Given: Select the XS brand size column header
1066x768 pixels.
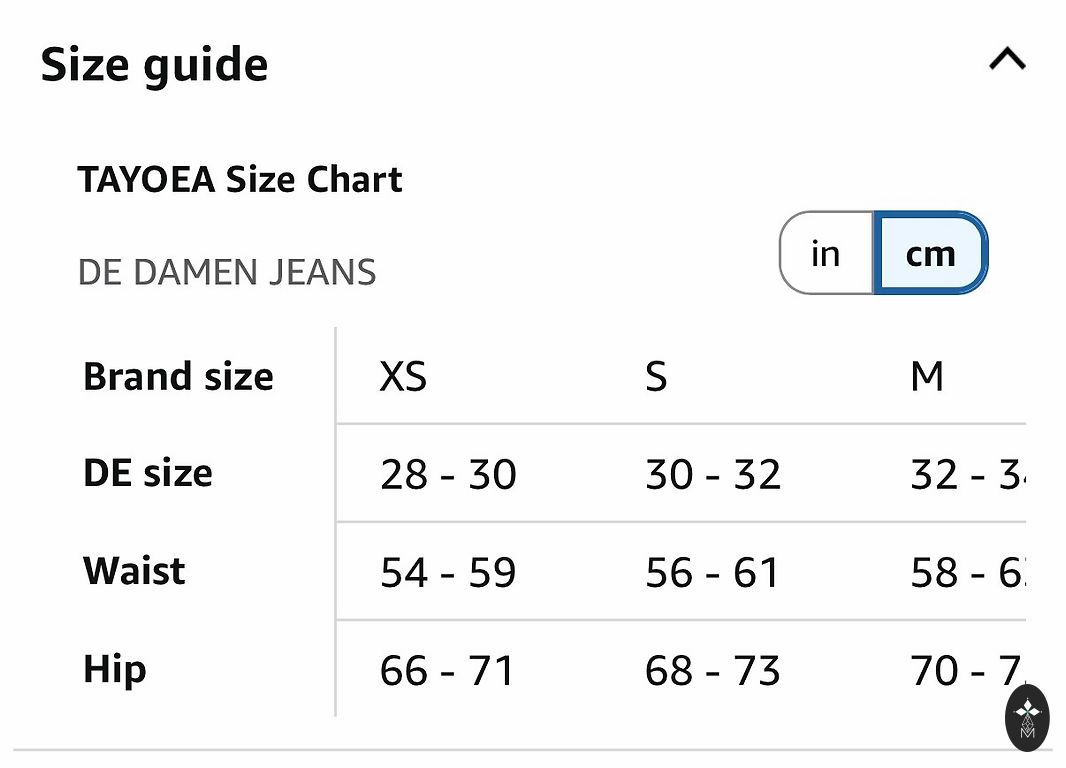Looking at the screenshot, I should [403, 377].
